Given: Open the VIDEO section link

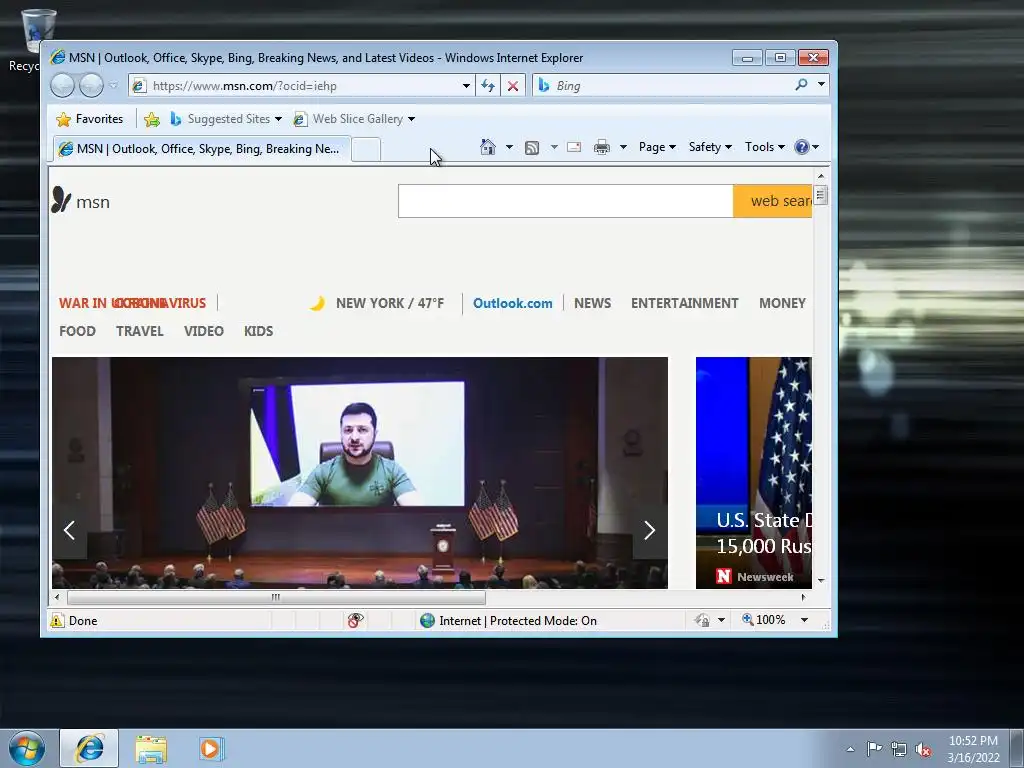Looking at the screenshot, I should [204, 331].
